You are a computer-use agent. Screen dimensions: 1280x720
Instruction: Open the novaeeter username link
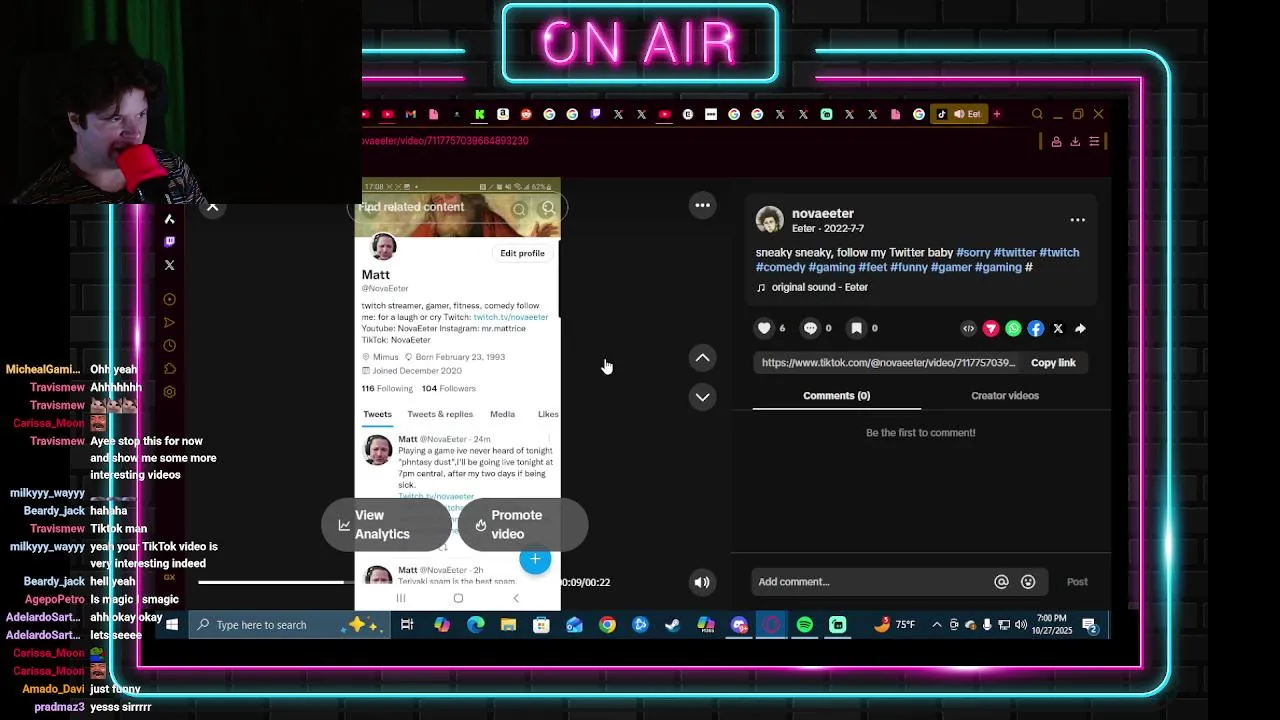(x=823, y=213)
